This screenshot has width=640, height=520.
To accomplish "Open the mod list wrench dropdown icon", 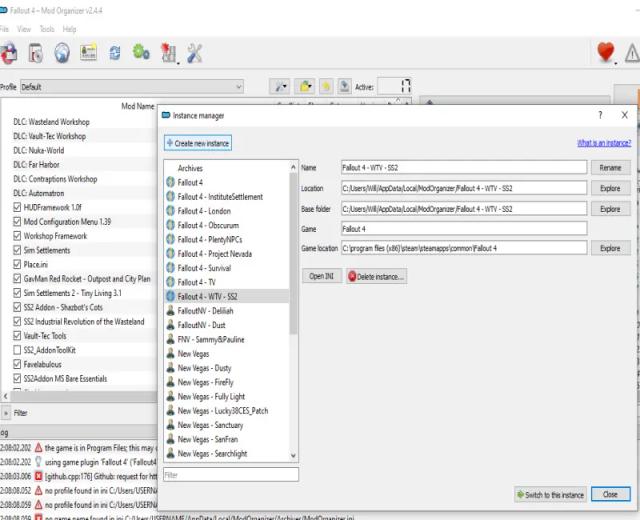I will pyautogui.click(x=280, y=87).
